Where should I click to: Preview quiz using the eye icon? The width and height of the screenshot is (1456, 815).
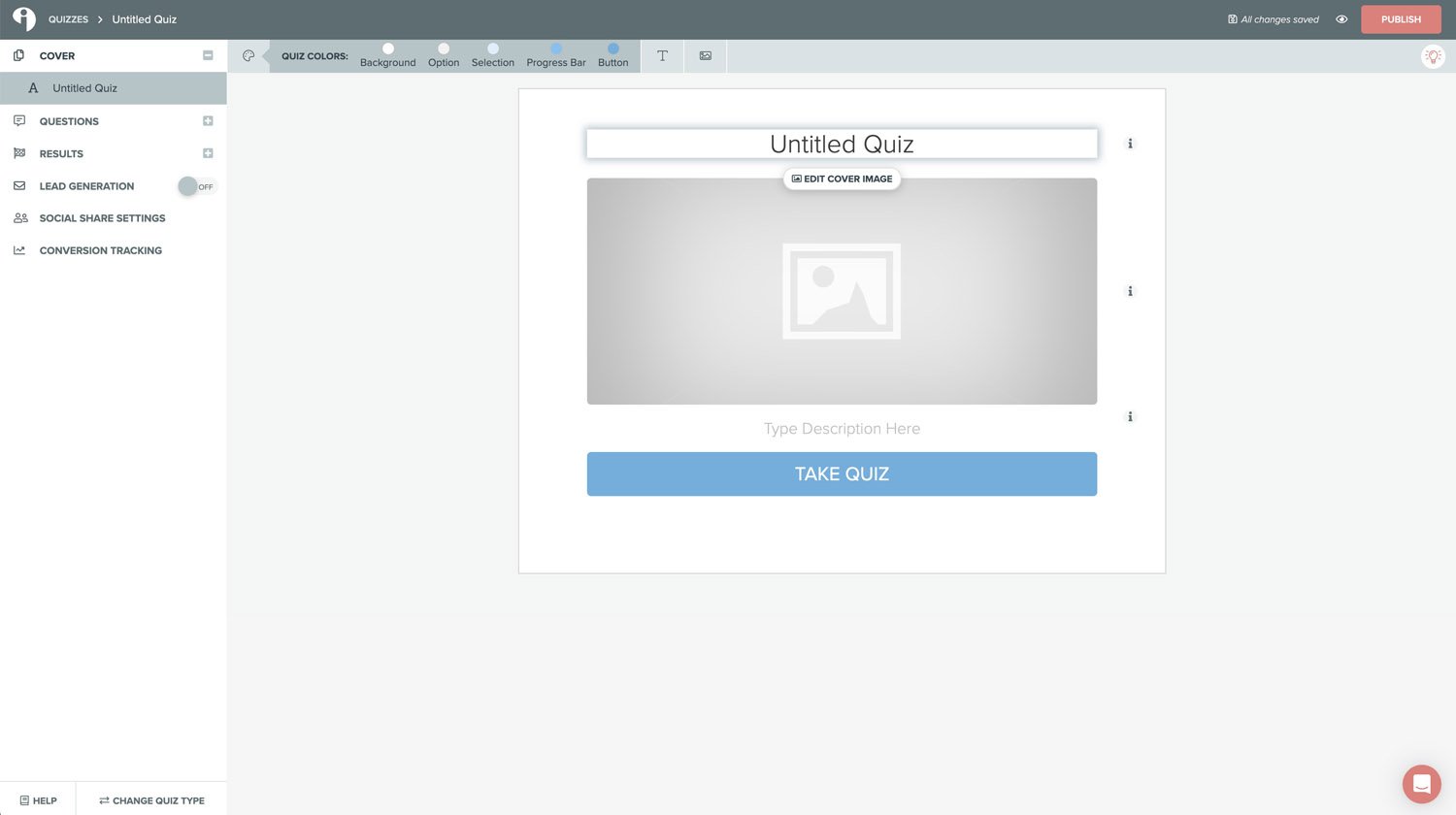click(1341, 19)
